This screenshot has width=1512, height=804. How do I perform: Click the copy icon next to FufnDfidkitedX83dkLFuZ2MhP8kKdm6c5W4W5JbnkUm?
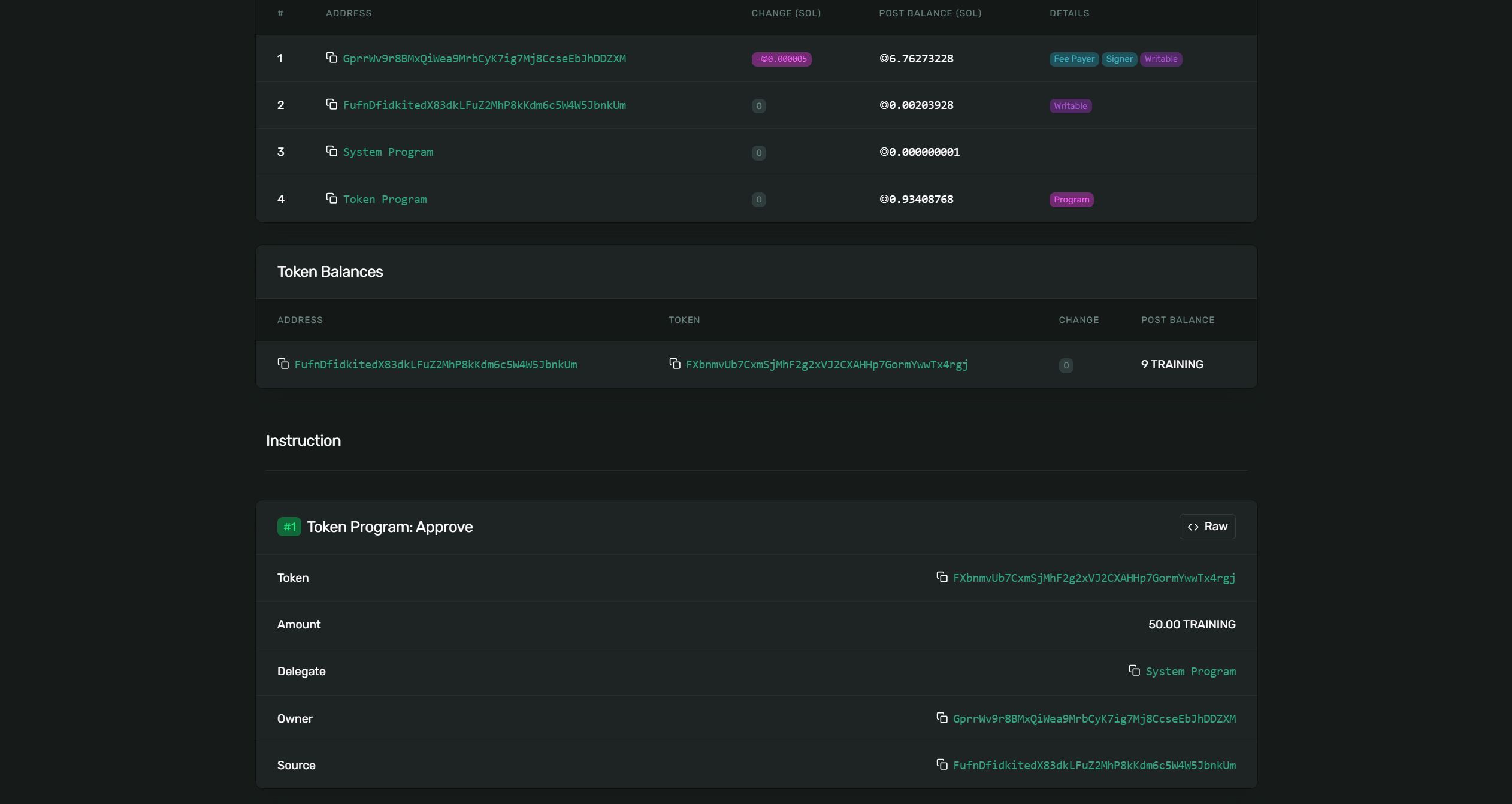coord(331,104)
